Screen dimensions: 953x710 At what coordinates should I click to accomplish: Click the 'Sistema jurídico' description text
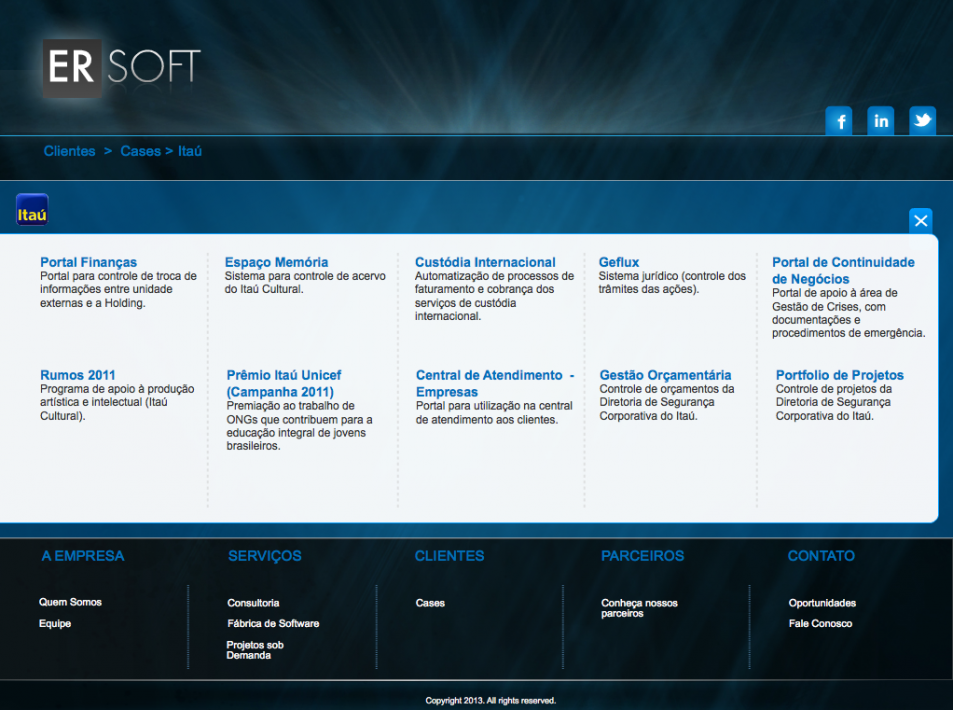point(672,283)
